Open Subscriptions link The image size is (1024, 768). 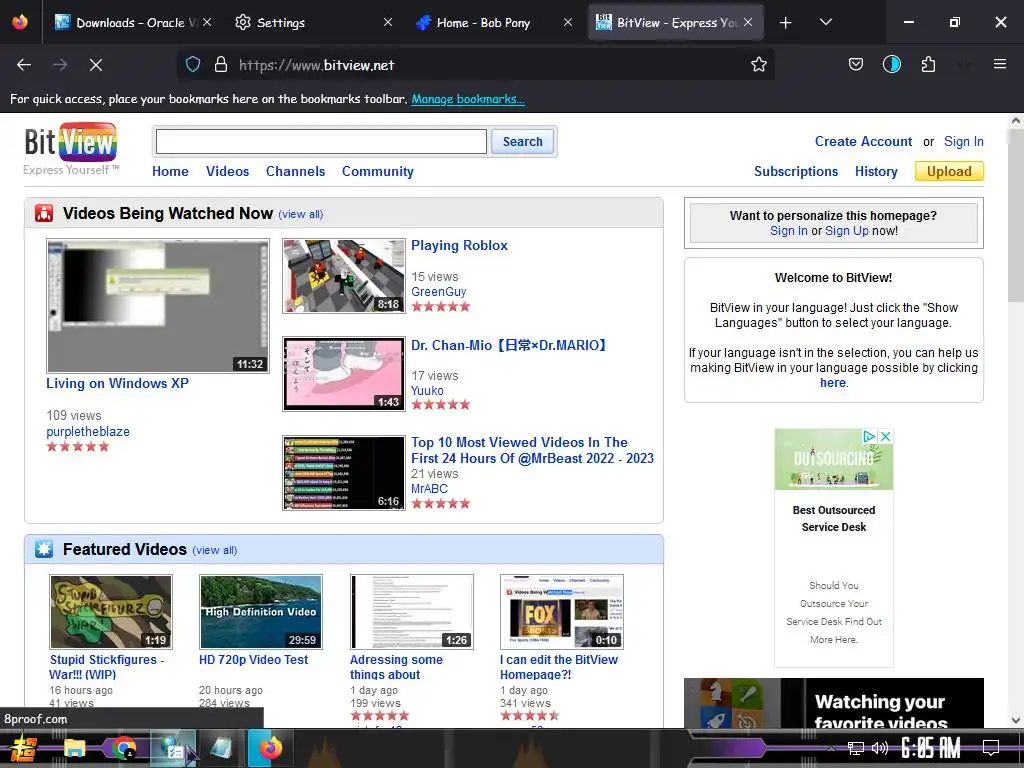click(795, 172)
